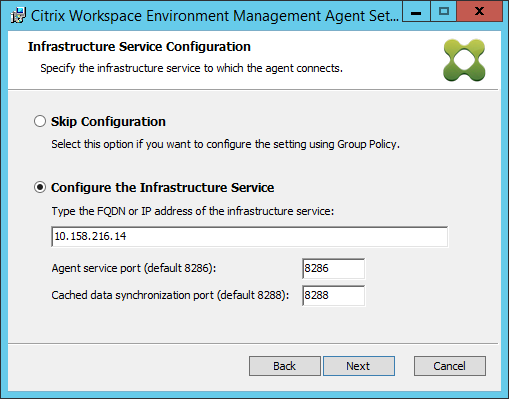509x399 pixels.
Task: Click 'Specify the infrastructure service' description text
Action: (x=192, y=68)
